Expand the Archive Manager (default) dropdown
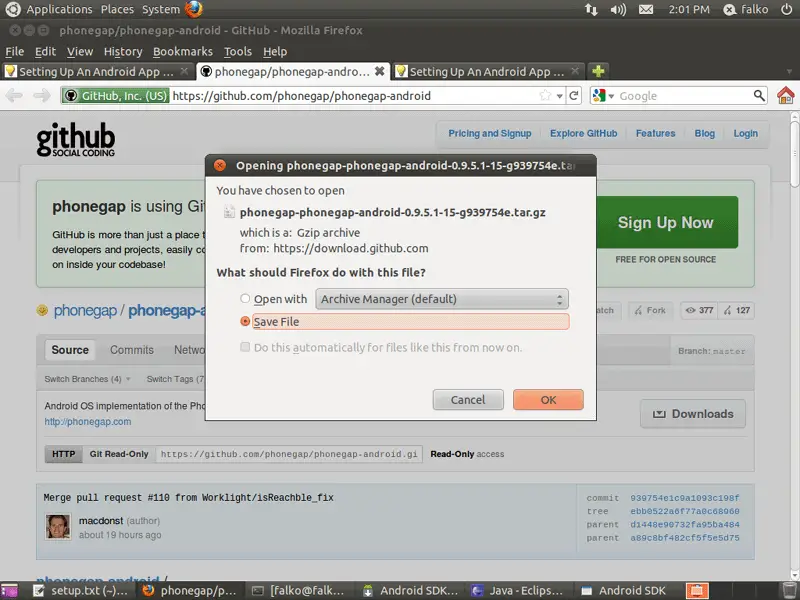Viewport: 800px width, 600px height. pyautogui.click(x=442, y=299)
